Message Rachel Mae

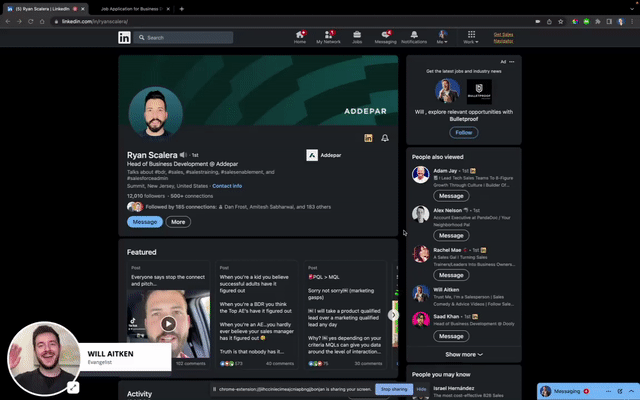pos(451,275)
